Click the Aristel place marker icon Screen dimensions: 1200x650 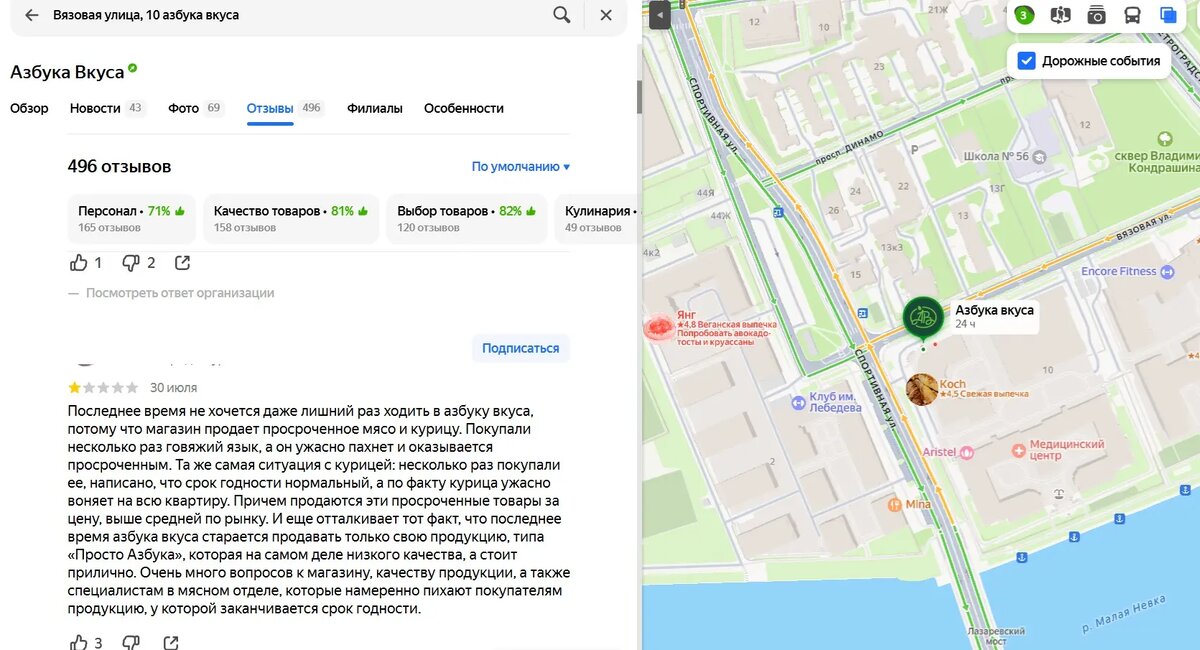967,452
